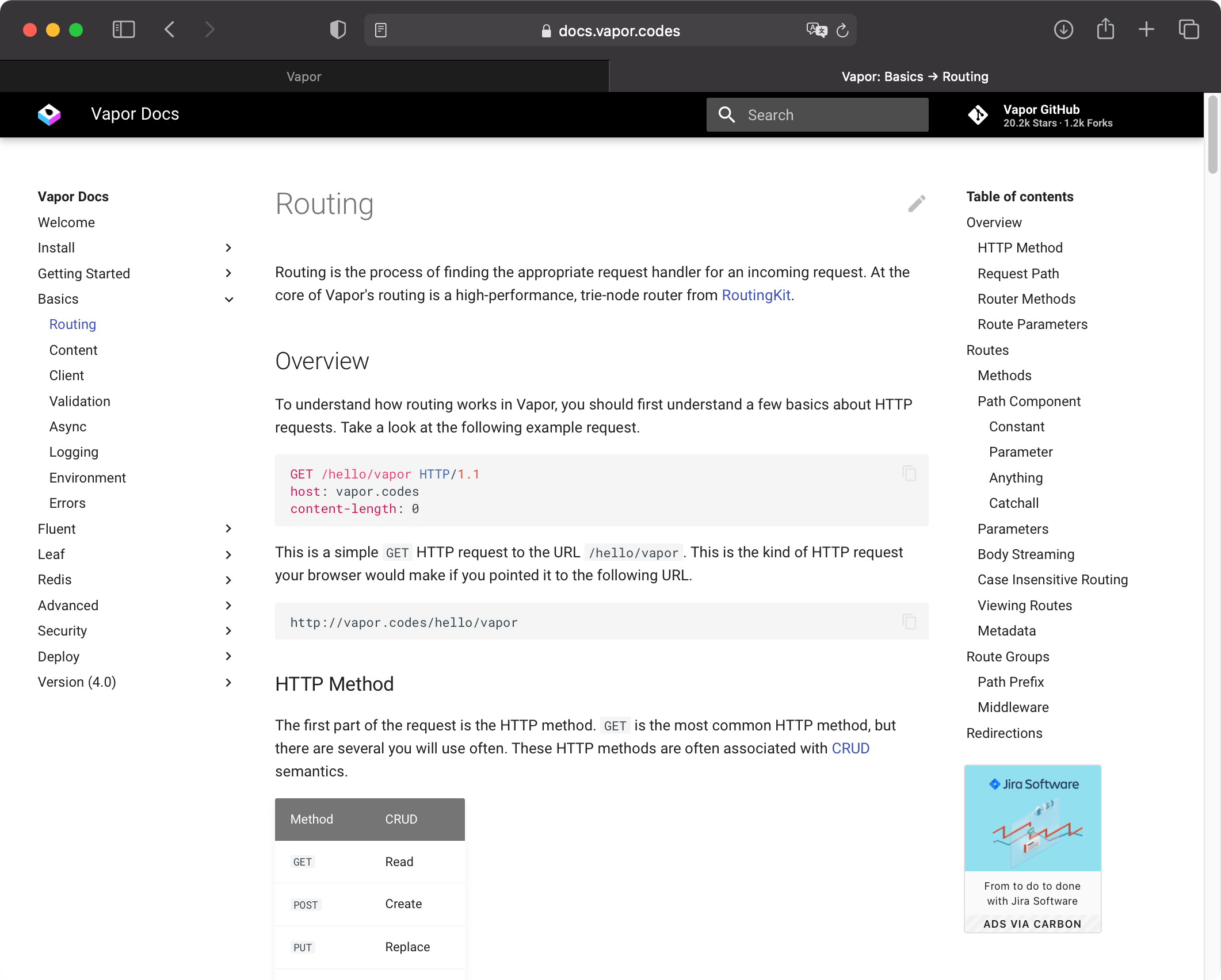
Task: Open the Validation page under Basics
Action: [80, 401]
